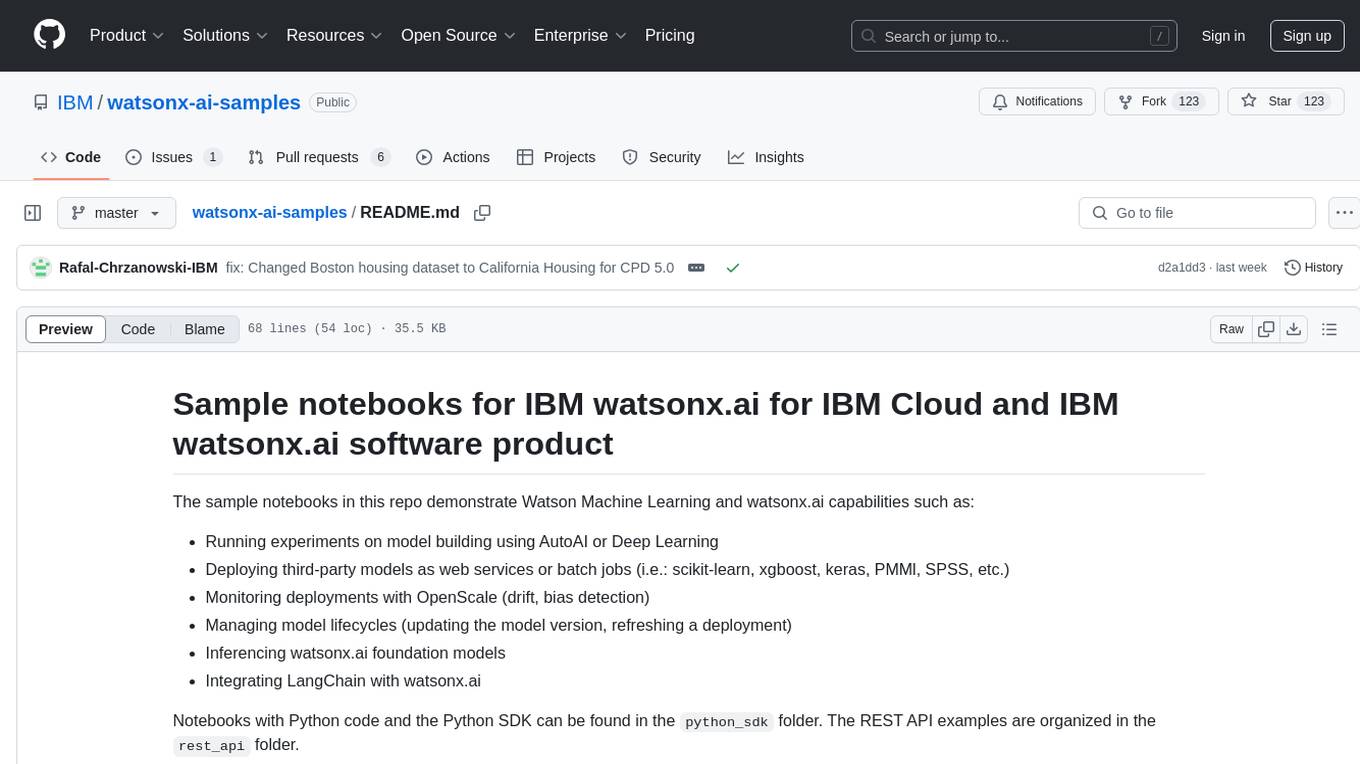Copy the README.md file path
Viewport: 1360px width, 764px height.
coord(482,213)
